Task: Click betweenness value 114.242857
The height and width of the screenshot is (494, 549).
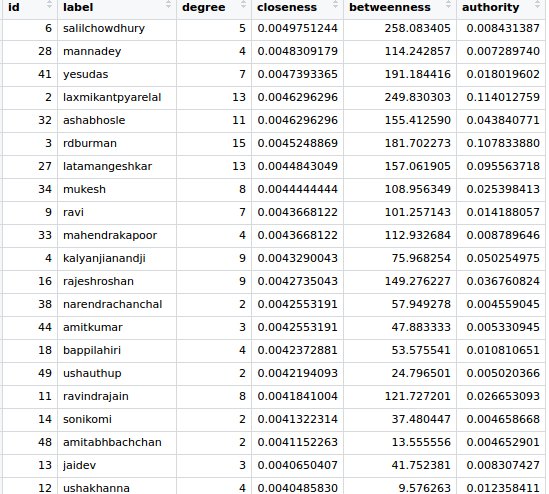Action: [x=418, y=51]
